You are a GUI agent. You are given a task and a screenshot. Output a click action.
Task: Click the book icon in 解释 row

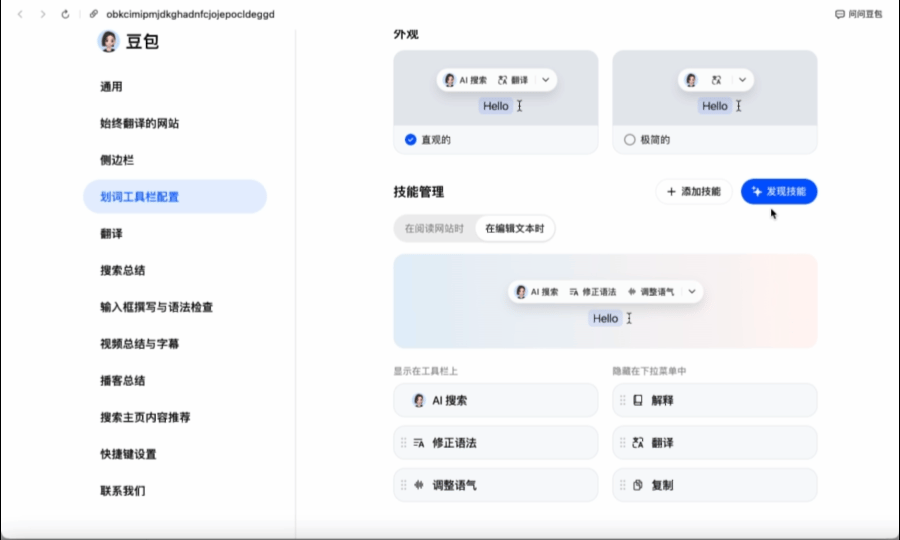coord(638,401)
